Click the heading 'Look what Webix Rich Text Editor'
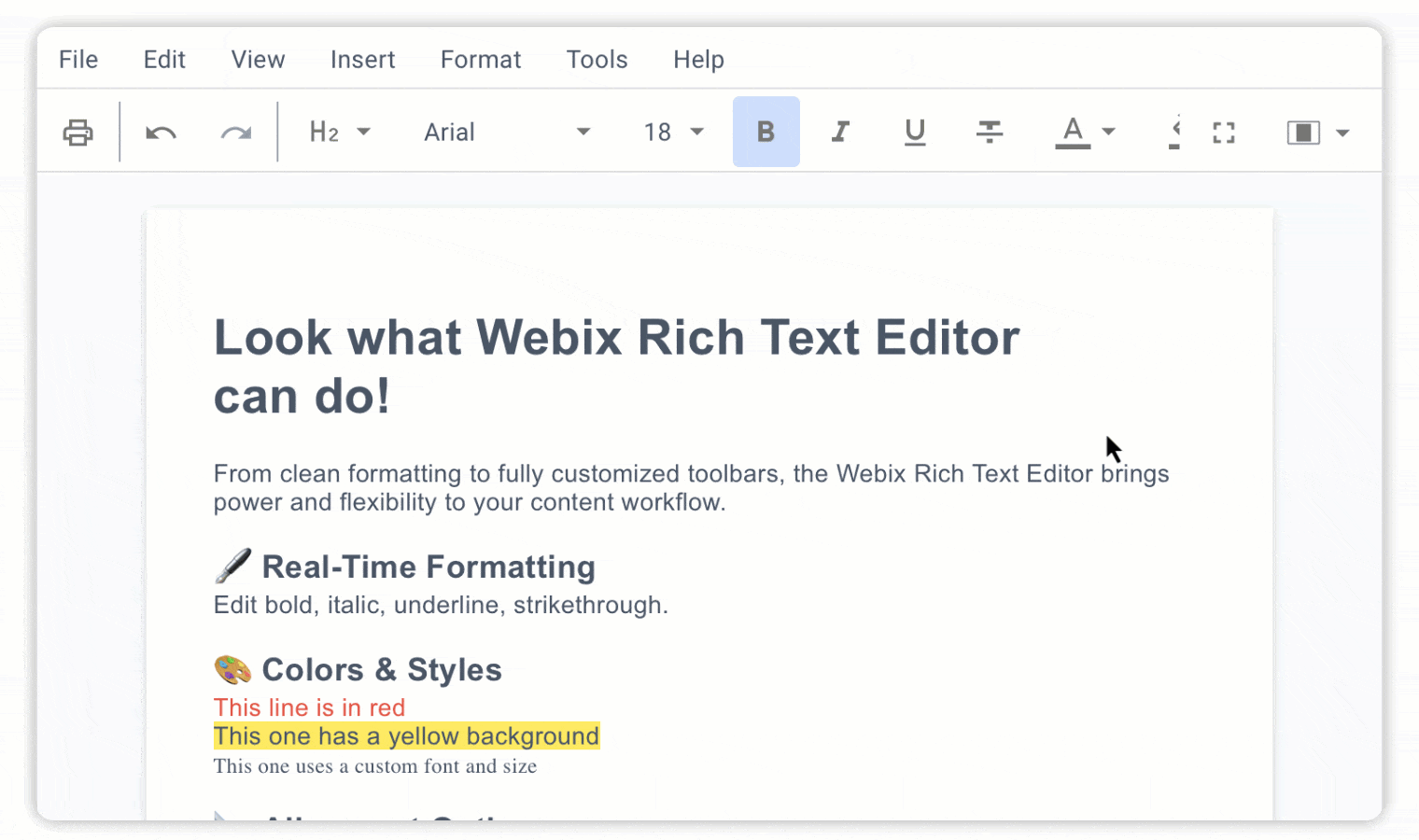 pyautogui.click(x=616, y=337)
